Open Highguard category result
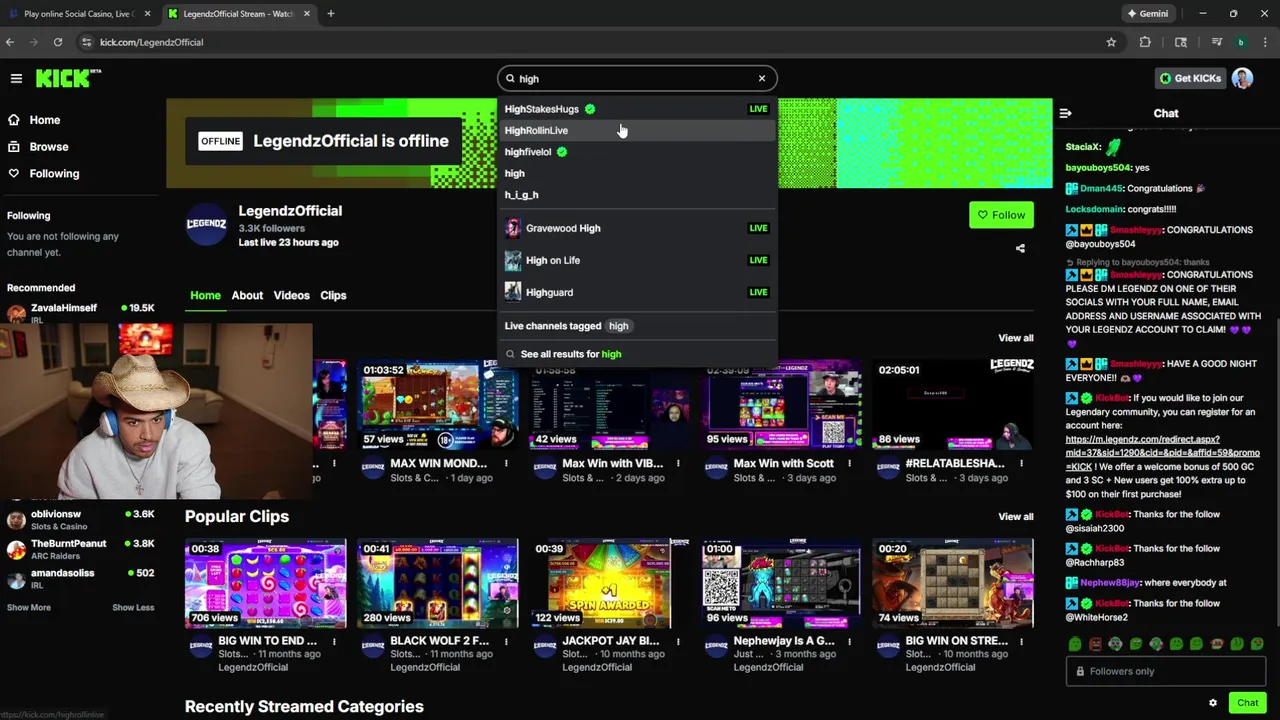This screenshot has height=720, width=1280. (637, 292)
